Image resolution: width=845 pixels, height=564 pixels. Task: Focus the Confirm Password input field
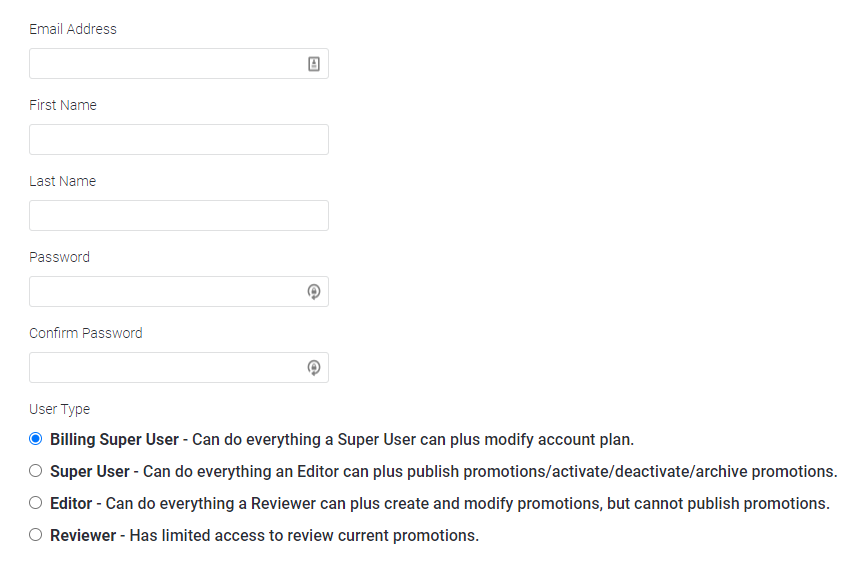165,368
